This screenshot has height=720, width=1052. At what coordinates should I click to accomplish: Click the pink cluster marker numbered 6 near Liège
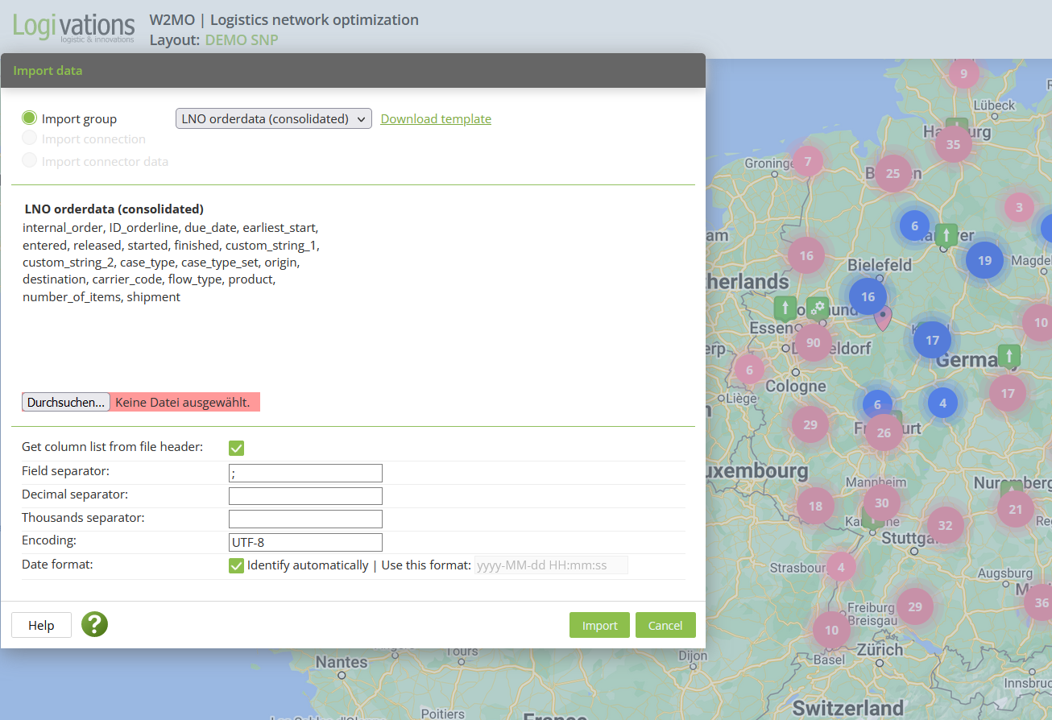pyautogui.click(x=749, y=370)
